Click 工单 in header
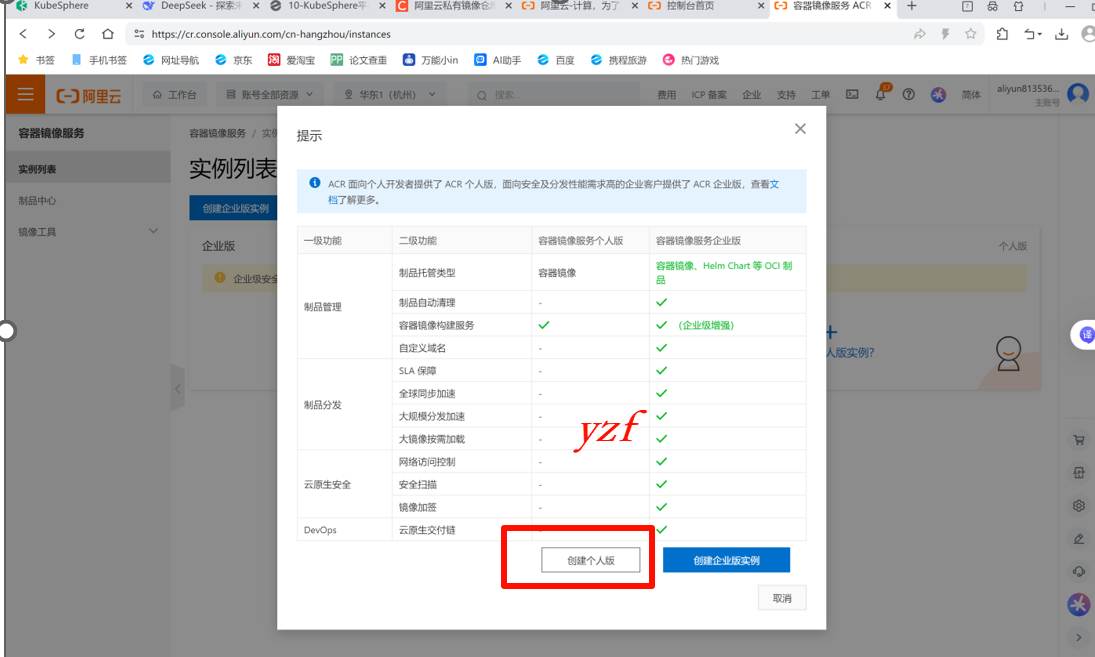1095x657 pixels. point(821,94)
